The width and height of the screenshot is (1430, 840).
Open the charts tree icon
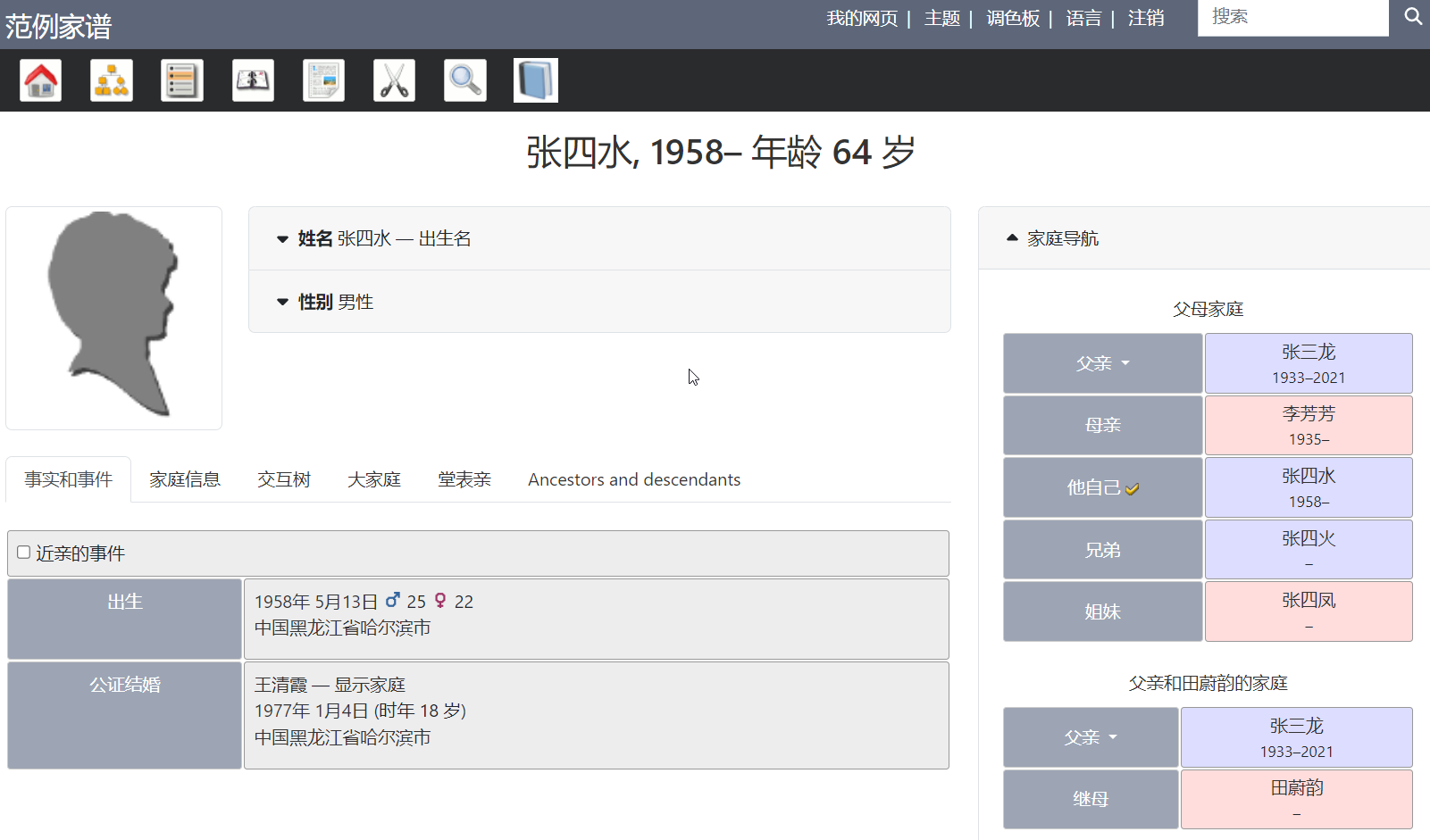112,80
